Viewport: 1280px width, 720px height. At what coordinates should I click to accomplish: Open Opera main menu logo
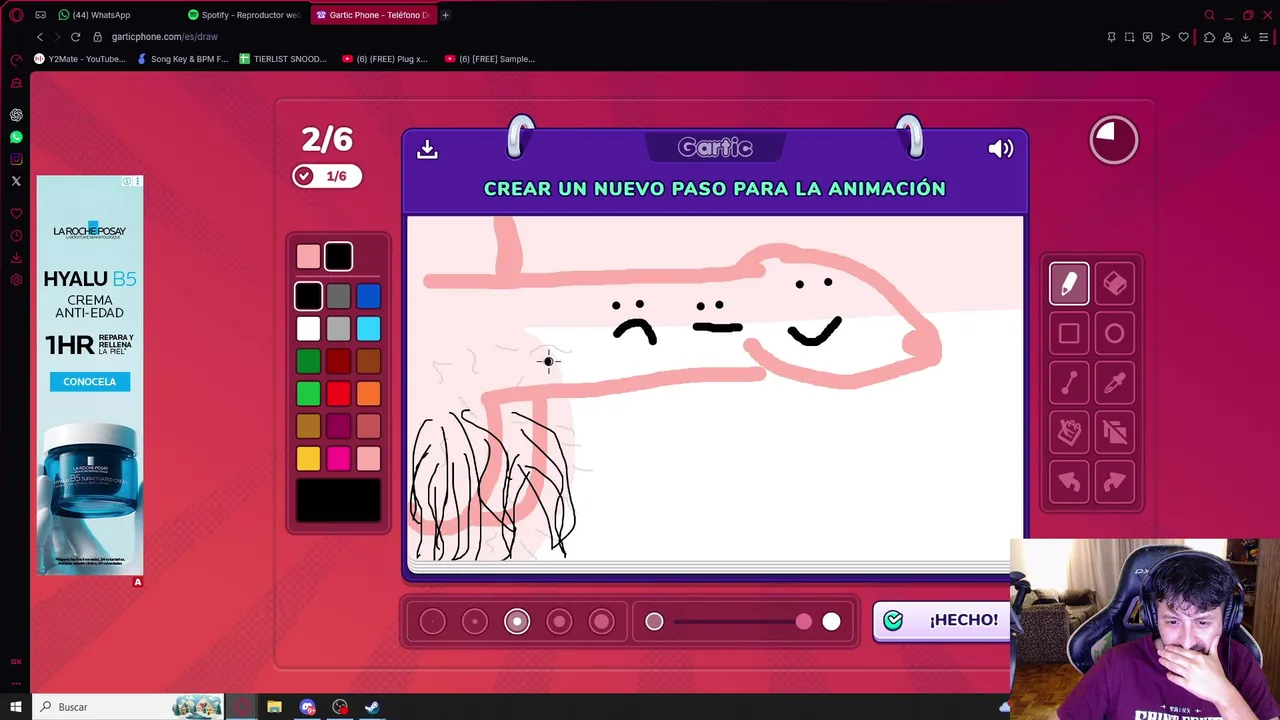pyautogui.click(x=16, y=15)
